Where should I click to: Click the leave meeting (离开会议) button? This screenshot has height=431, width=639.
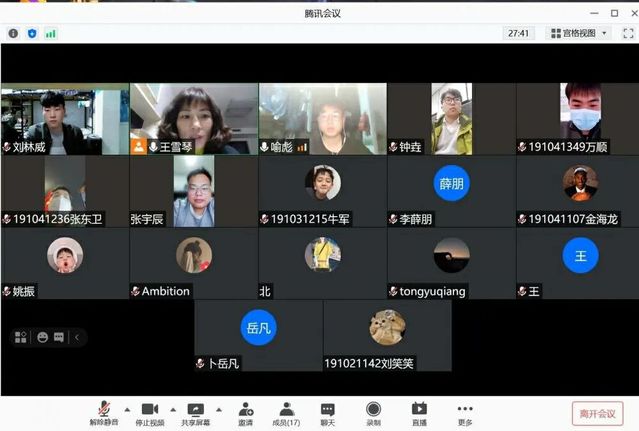pyautogui.click(x=597, y=413)
